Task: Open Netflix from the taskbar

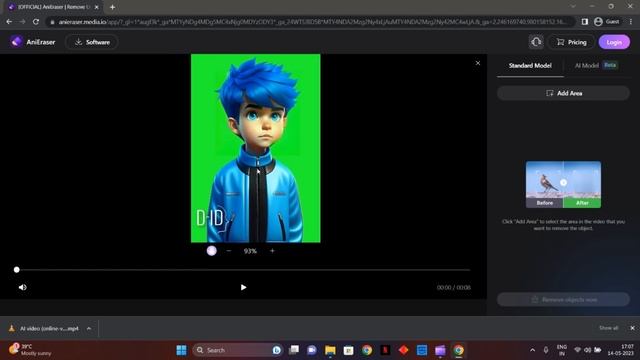Action: click(385, 350)
